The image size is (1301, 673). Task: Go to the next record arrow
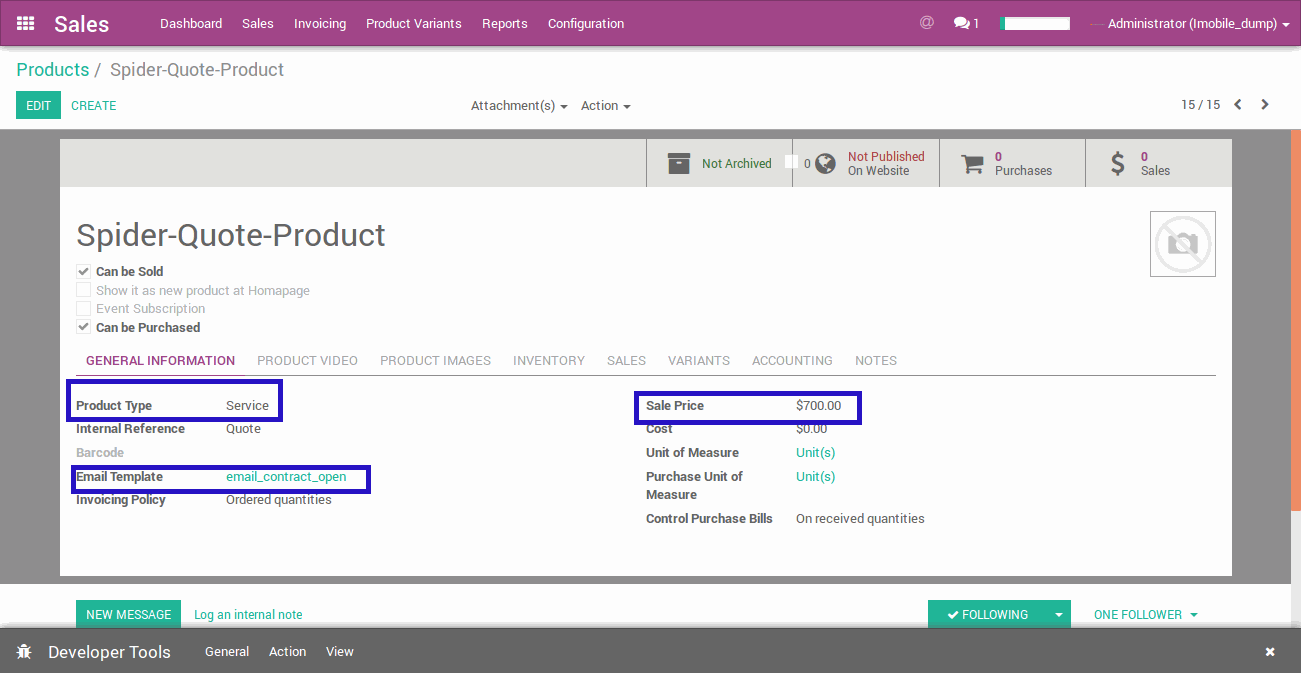[x=1265, y=105]
